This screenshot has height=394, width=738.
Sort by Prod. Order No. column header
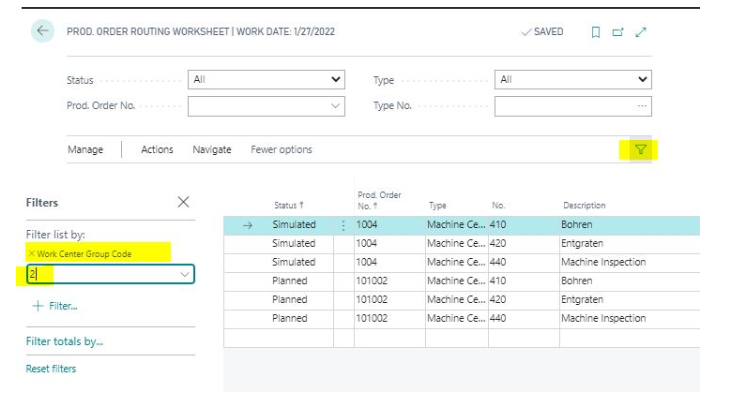point(379,200)
